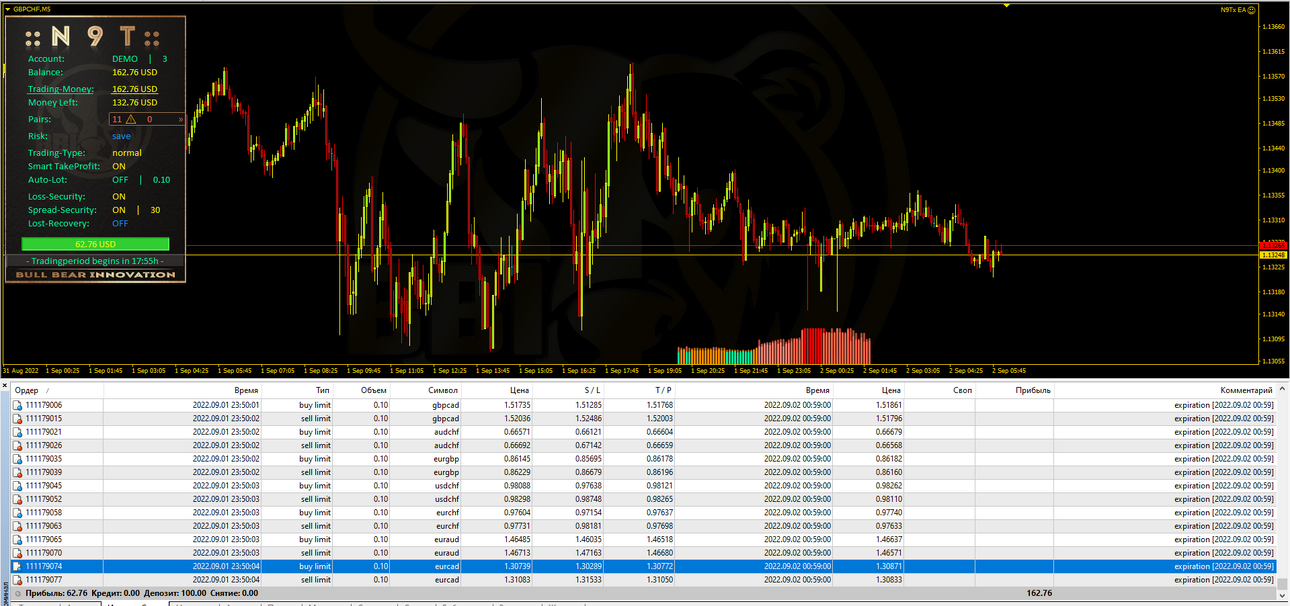Image resolution: width=1290 pixels, height=606 pixels.
Task: Click the red current price label on axis
Action: [x=1273, y=245]
